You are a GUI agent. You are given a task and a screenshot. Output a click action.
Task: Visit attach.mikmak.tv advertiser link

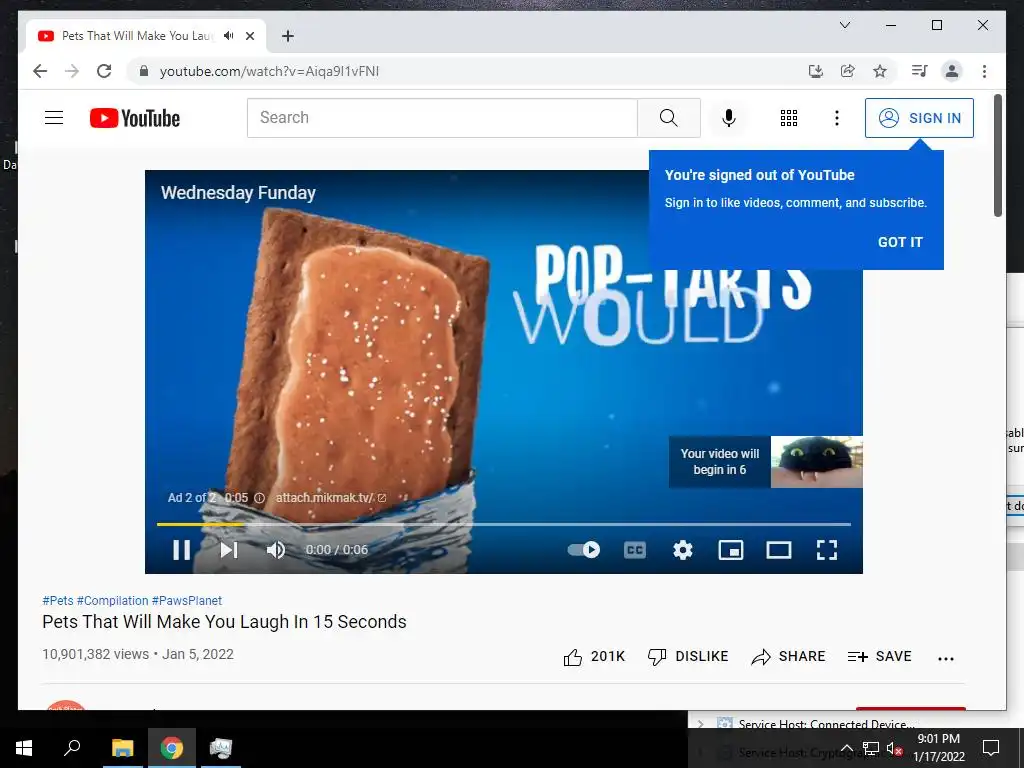(330, 498)
